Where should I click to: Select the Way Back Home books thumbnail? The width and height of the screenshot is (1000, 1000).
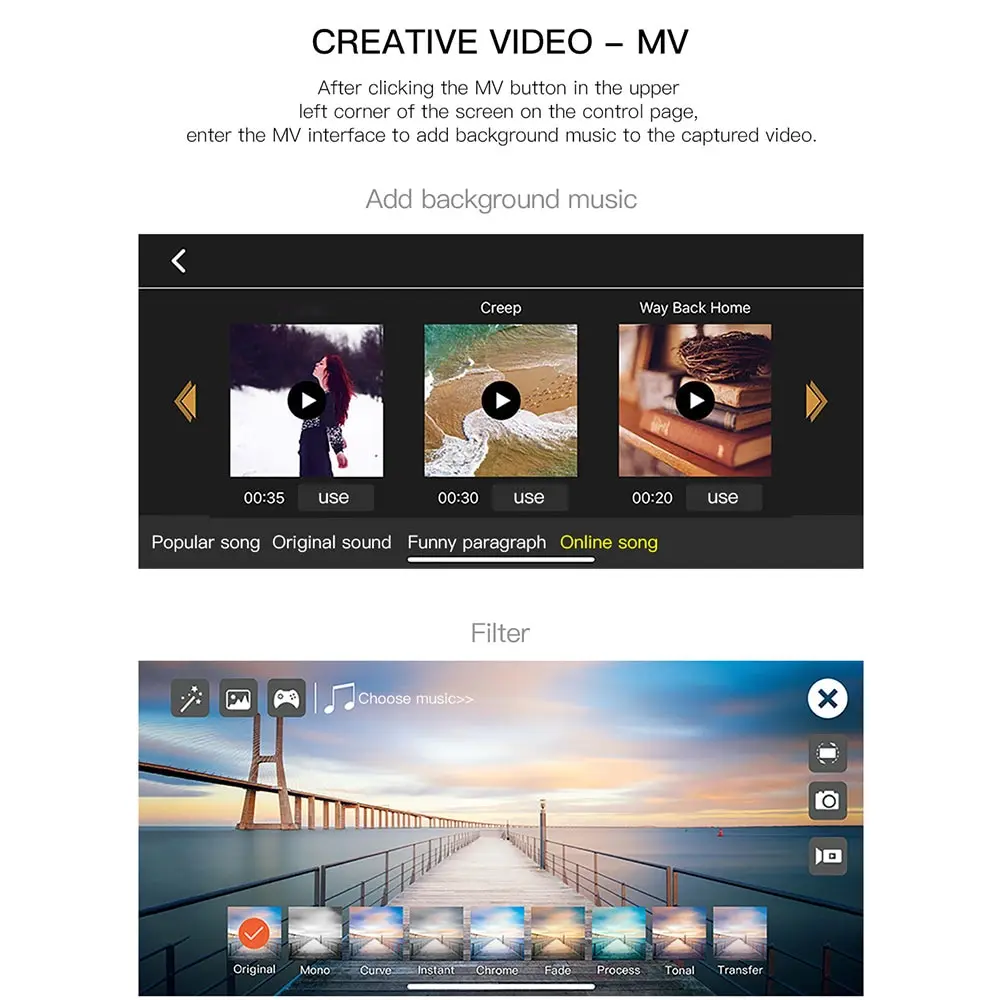pos(695,401)
